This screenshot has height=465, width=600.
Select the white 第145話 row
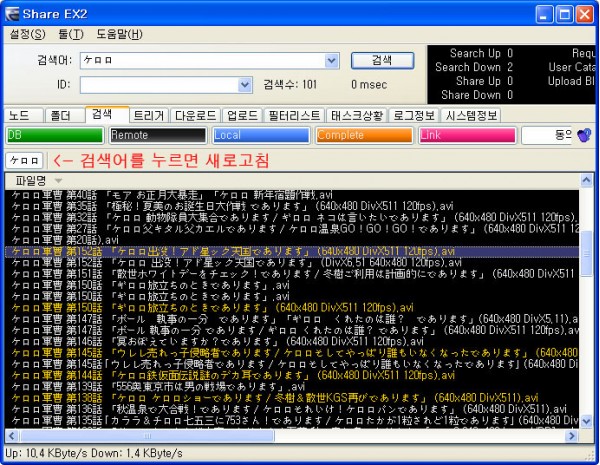point(292,364)
